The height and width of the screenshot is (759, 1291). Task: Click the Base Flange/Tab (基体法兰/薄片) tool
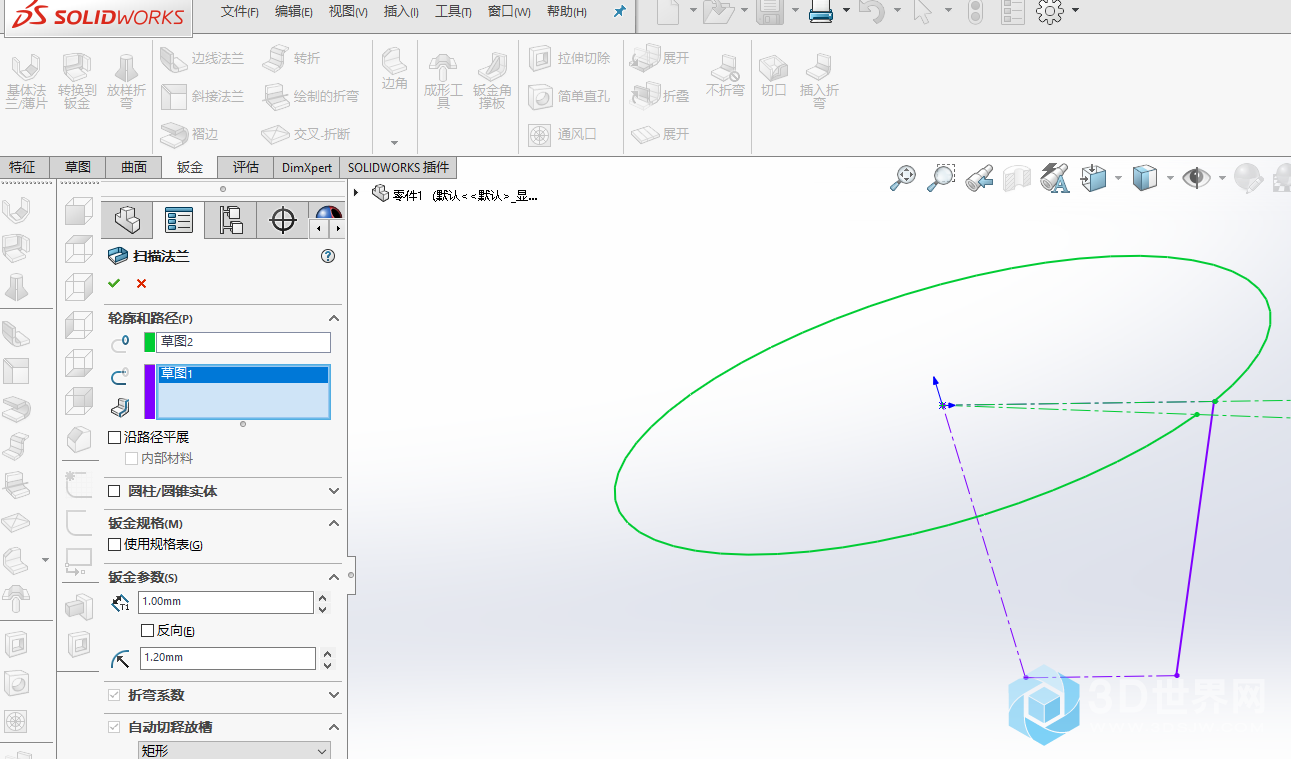[27, 81]
